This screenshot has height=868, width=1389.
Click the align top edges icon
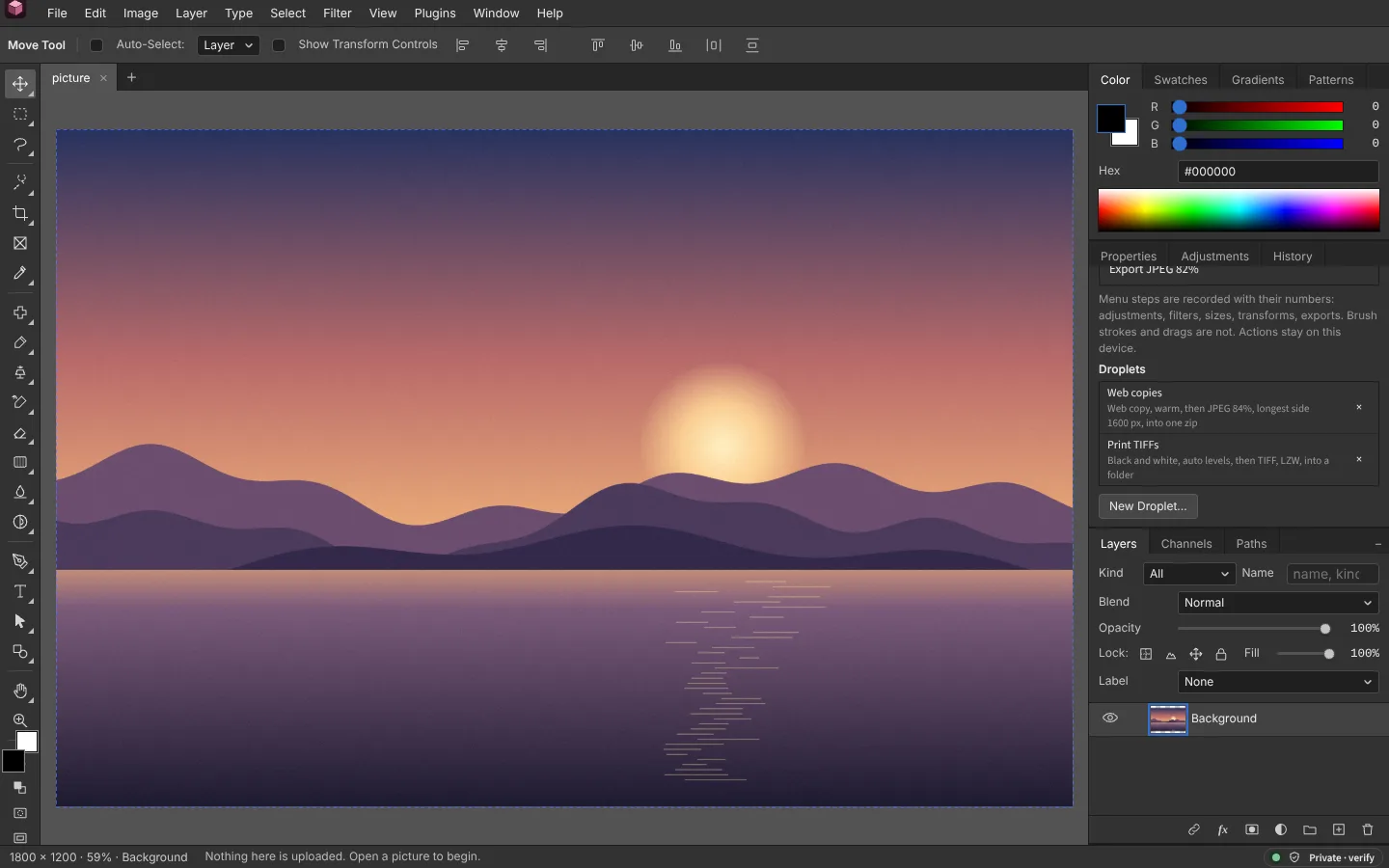pyautogui.click(x=598, y=45)
